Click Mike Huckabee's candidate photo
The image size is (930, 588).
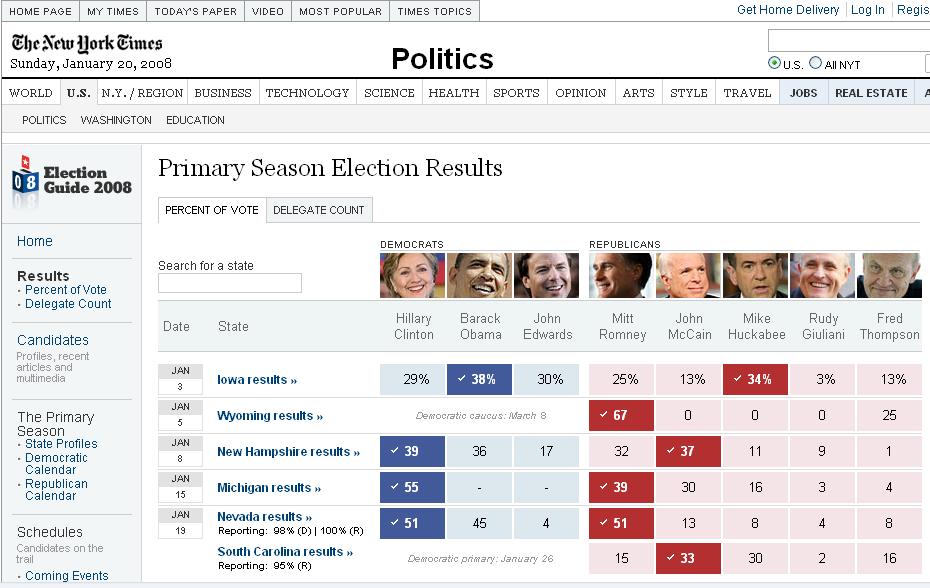coord(755,276)
